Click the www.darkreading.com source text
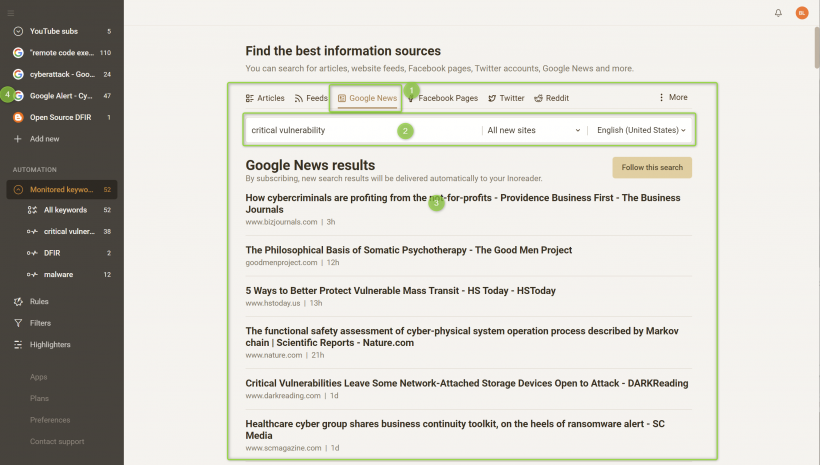The height and width of the screenshot is (465, 820). (283, 396)
